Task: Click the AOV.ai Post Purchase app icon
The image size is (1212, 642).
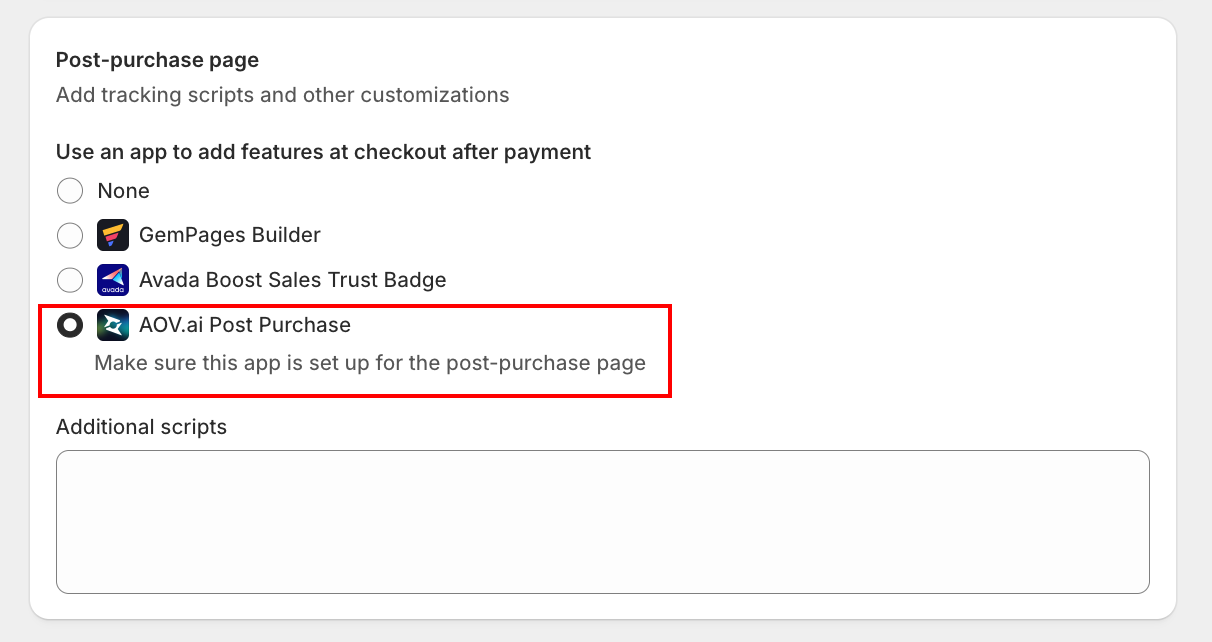Action: coord(113,325)
